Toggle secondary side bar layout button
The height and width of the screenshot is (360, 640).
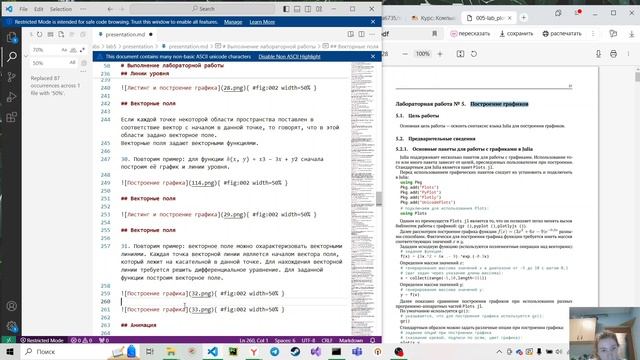(308, 9)
